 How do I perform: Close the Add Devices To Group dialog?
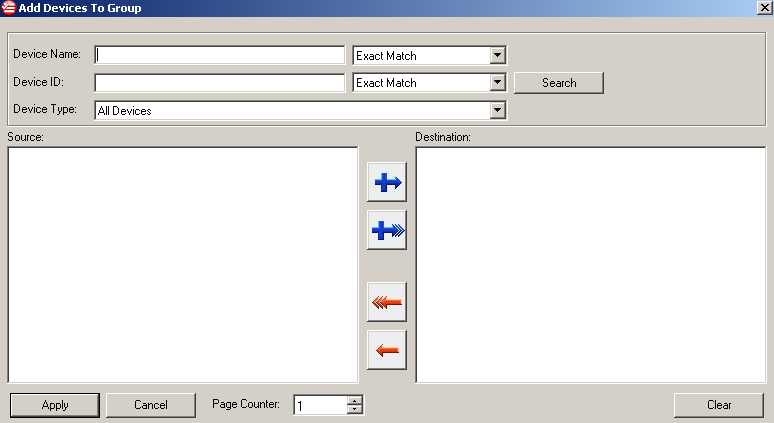click(x=764, y=8)
